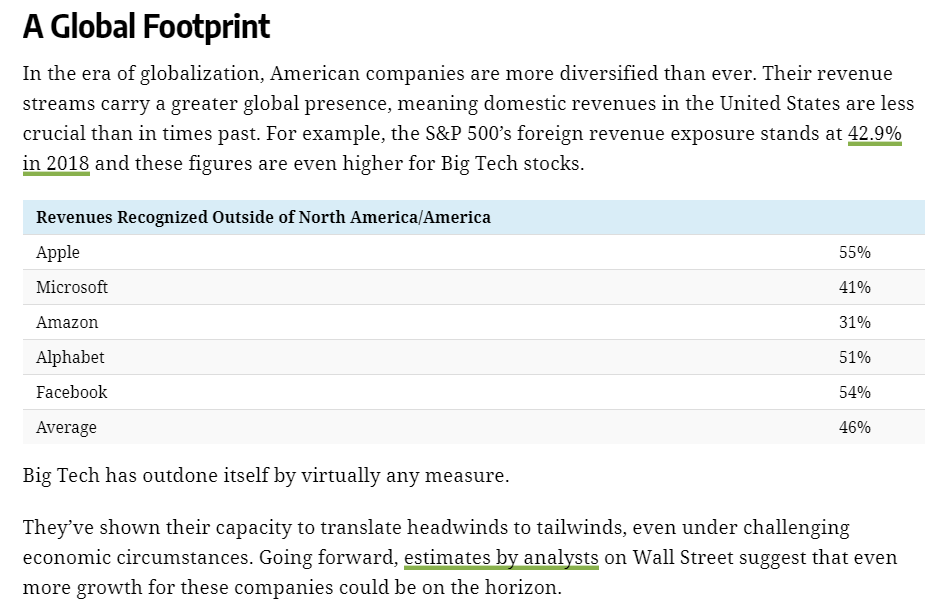The image size is (931, 613).
Task: Open the '42.9% in 2018' link
Action: [x=874, y=134]
